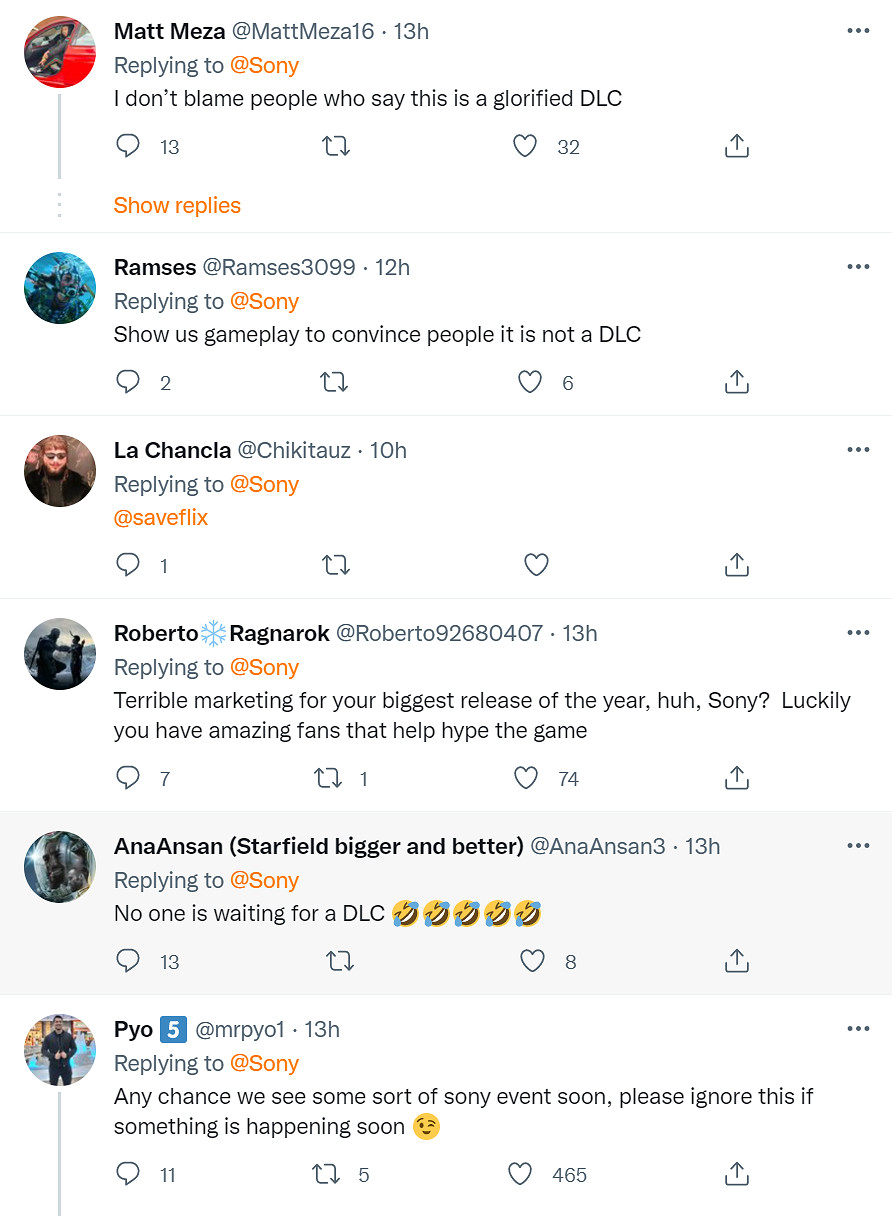Open more options menu on AnaAnsan's tweet
This screenshot has height=1216, width=894.
(x=858, y=846)
